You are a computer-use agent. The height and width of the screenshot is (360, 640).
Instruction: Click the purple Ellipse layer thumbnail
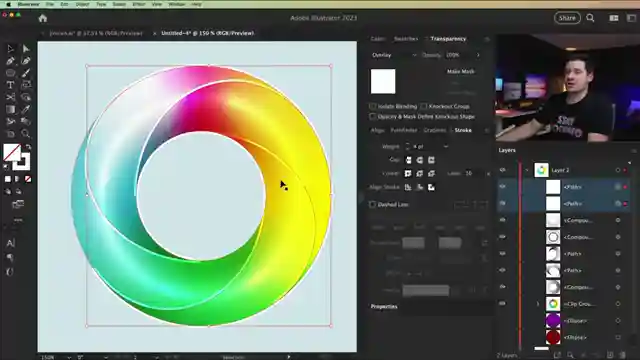coord(553,320)
